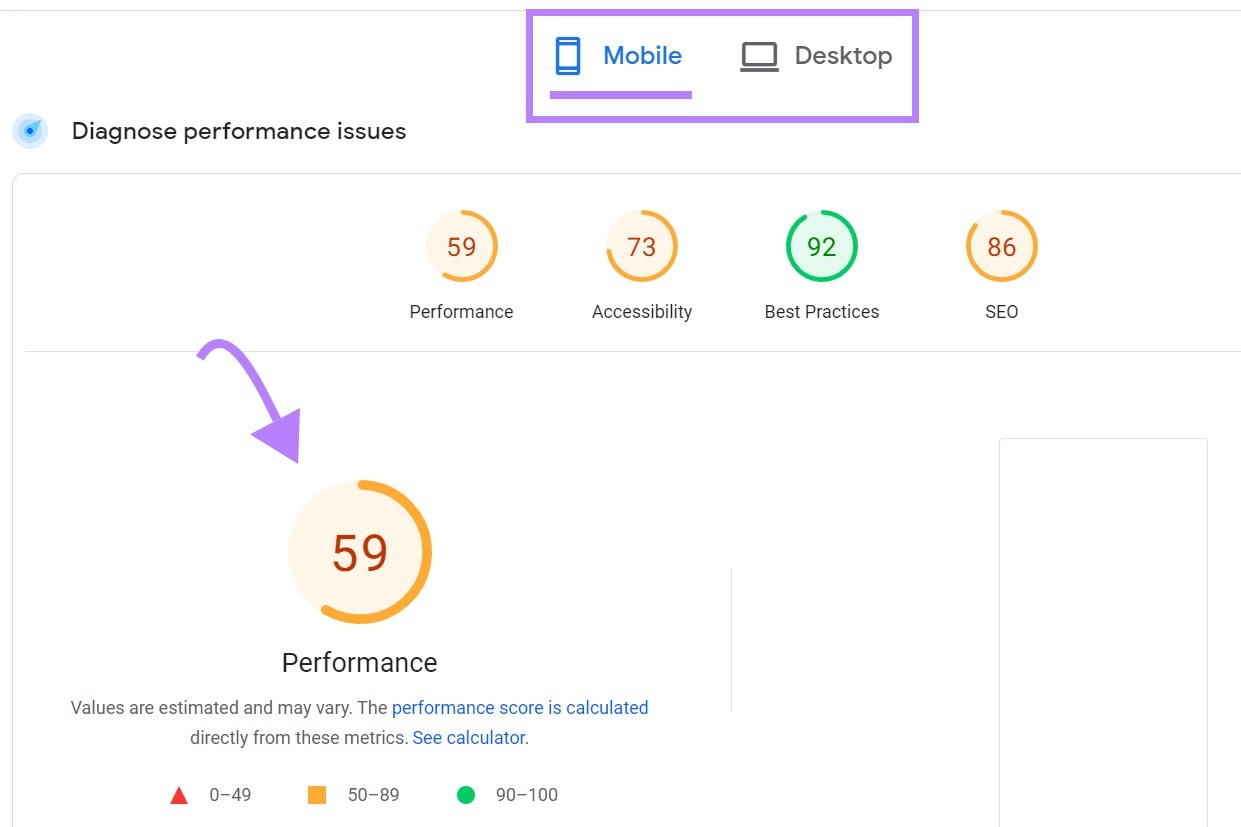This screenshot has width=1241, height=827.
Task: Click the Diagnose performance issues heading
Action: click(x=238, y=131)
